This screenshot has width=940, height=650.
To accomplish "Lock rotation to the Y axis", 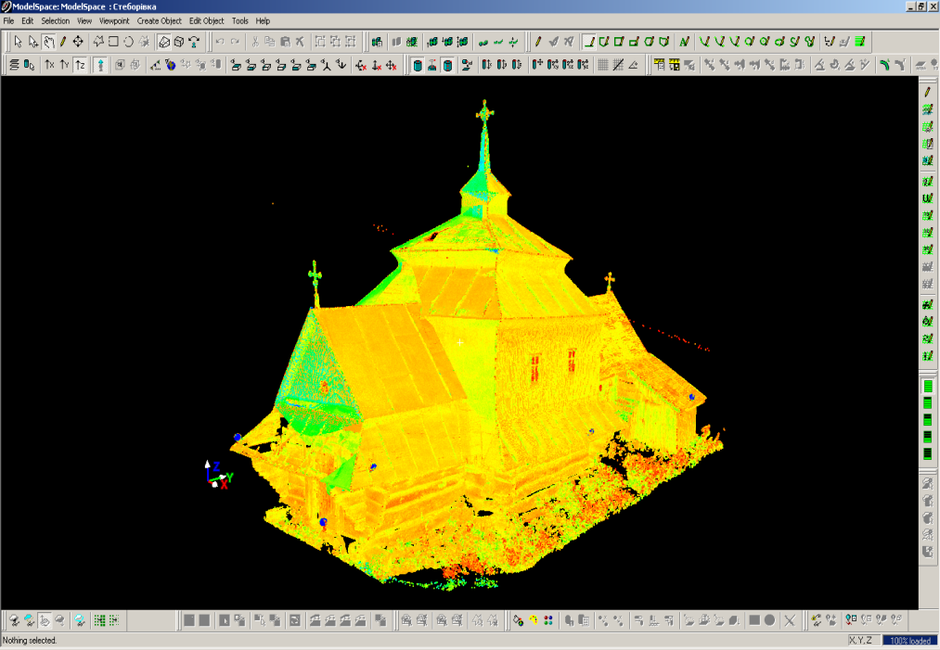I will [x=65, y=64].
